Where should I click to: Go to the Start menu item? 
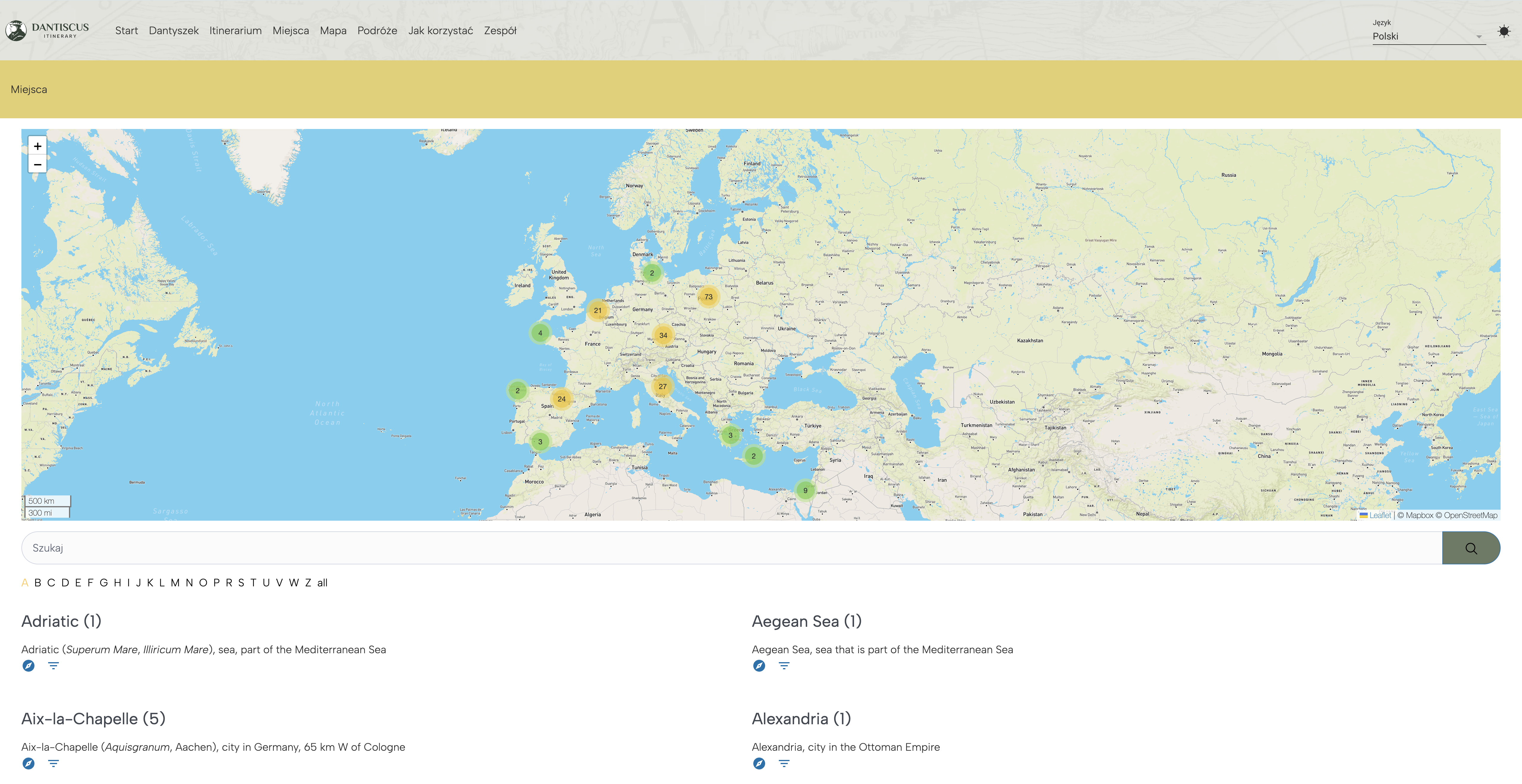pos(126,31)
